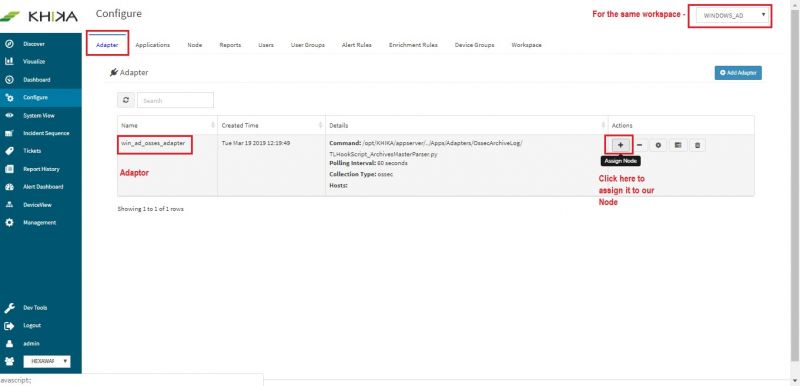Click the Assign Node plus icon
800x386 pixels.
click(620, 145)
